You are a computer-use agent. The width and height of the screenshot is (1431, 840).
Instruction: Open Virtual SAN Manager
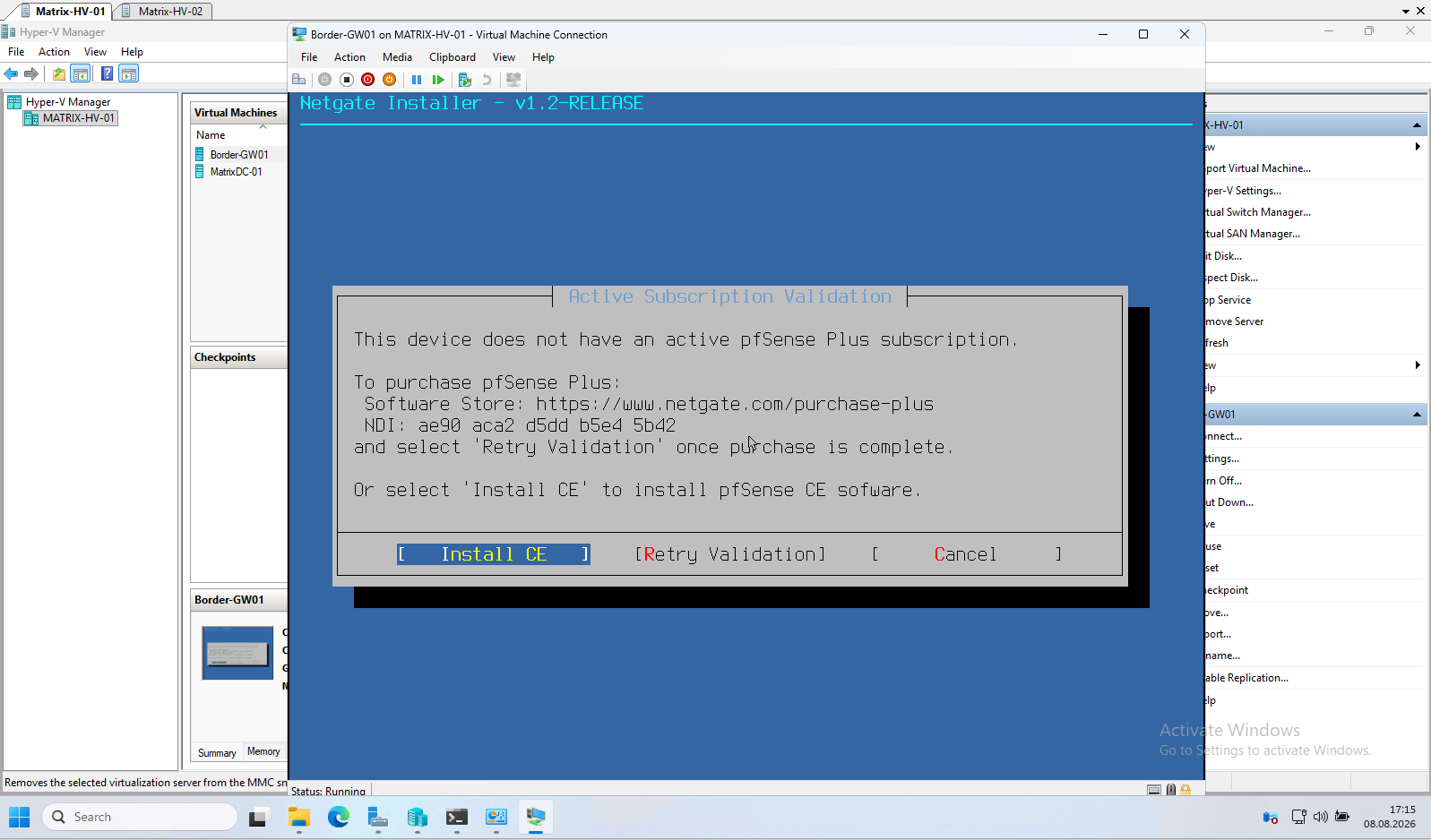click(x=1253, y=234)
